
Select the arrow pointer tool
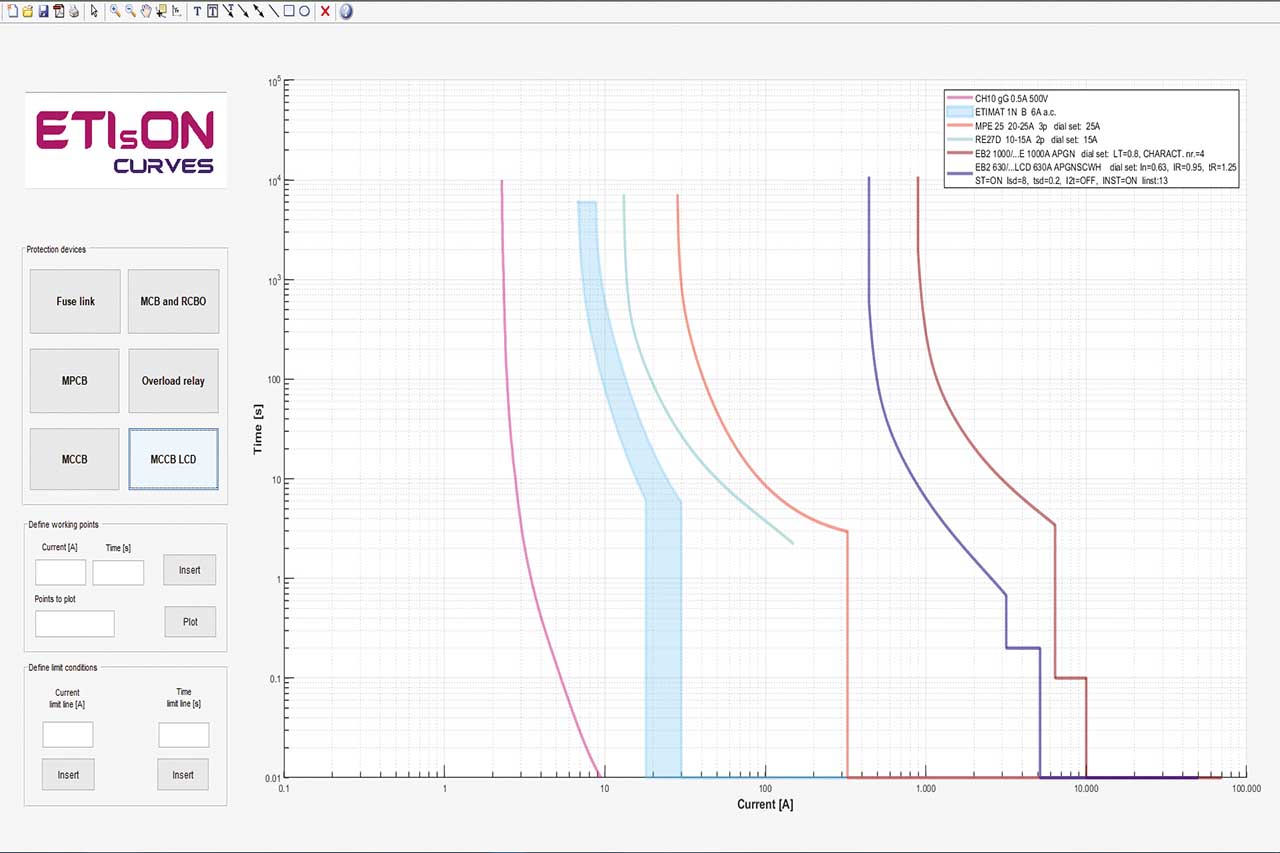94,11
